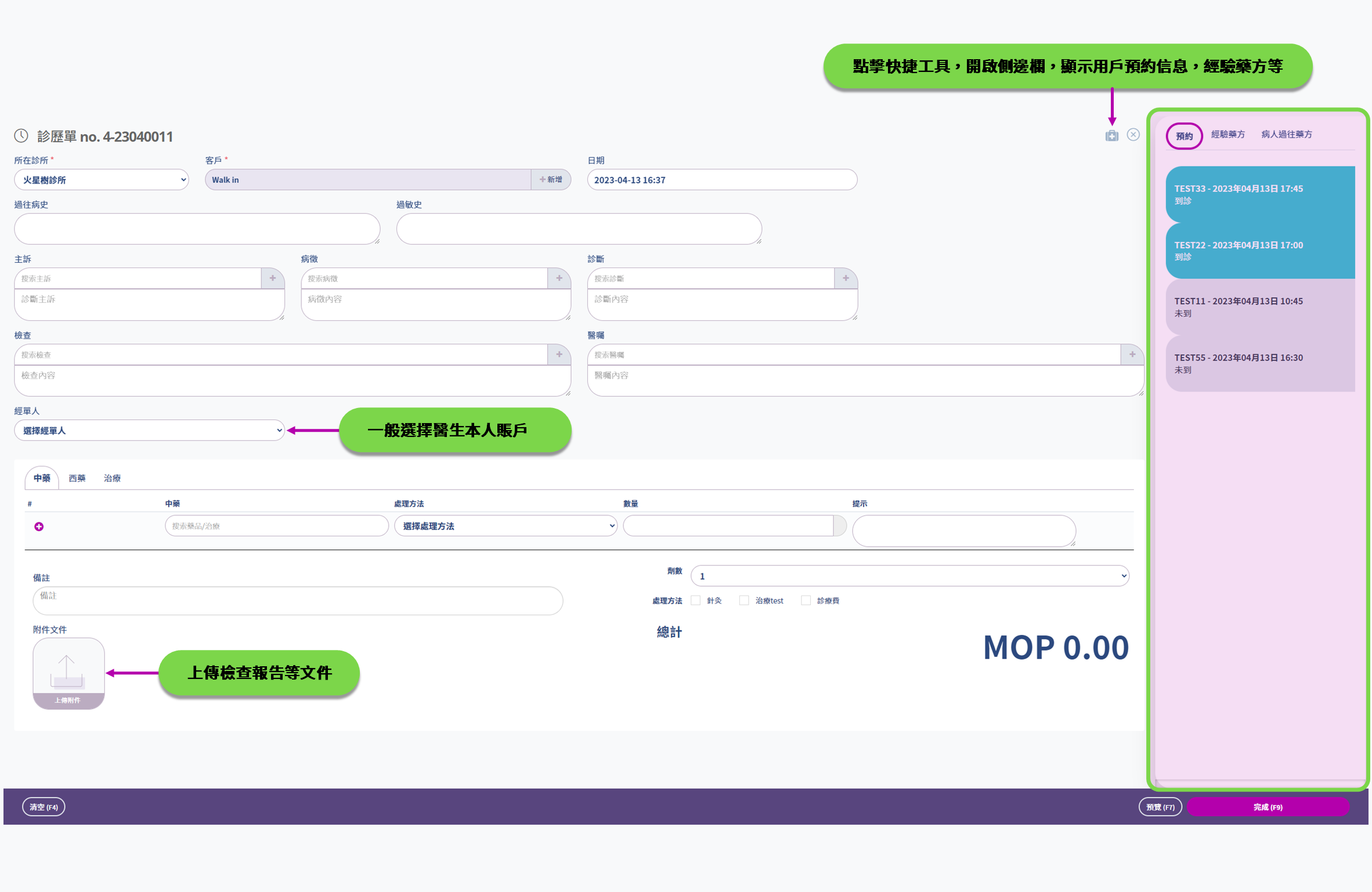Check the 診療費 checkbox
The image size is (1372, 892).
pos(806,601)
